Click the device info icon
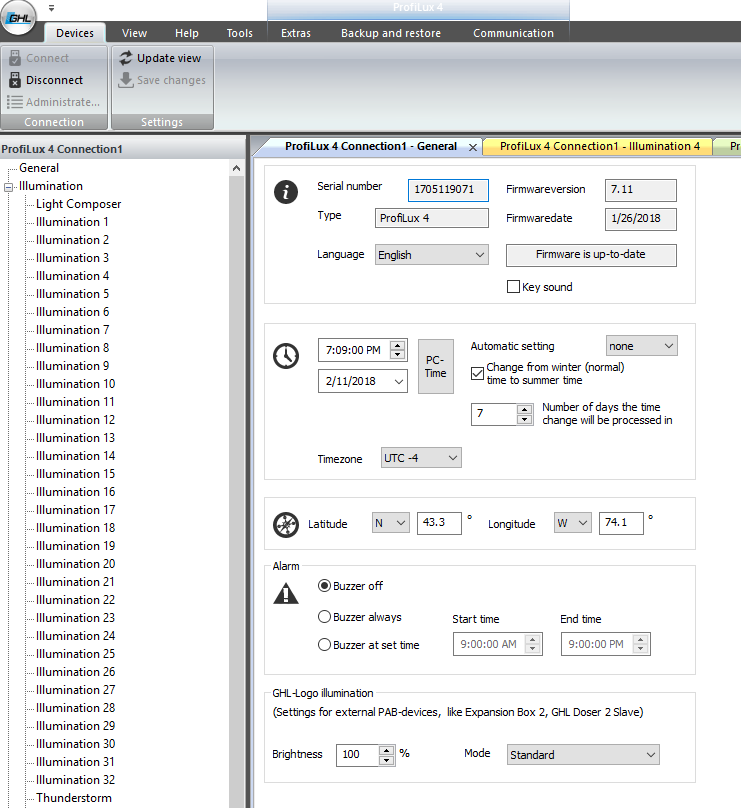The height and width of the screenshot is (808, 741). point(286,192)
